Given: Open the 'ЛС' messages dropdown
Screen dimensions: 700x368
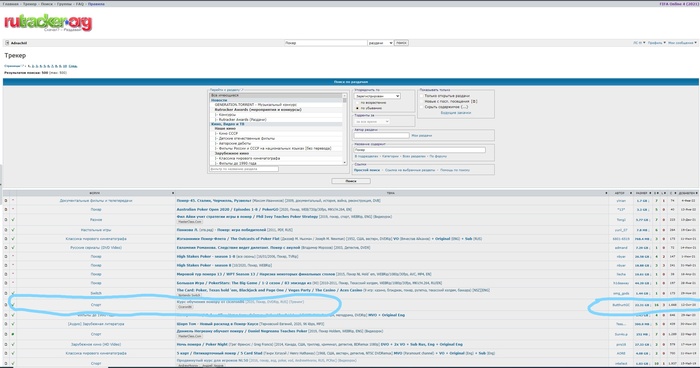Looking at the screenshot, I should 639,43.
